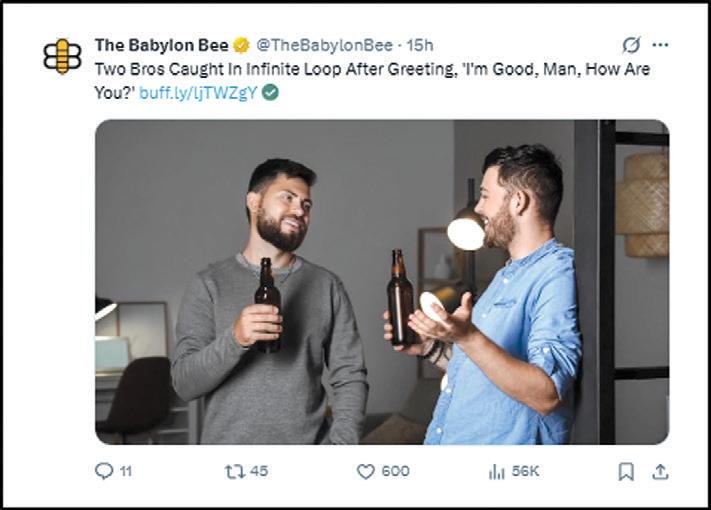
Task: Click the gold verified badge
Action: tap(241, 45)
